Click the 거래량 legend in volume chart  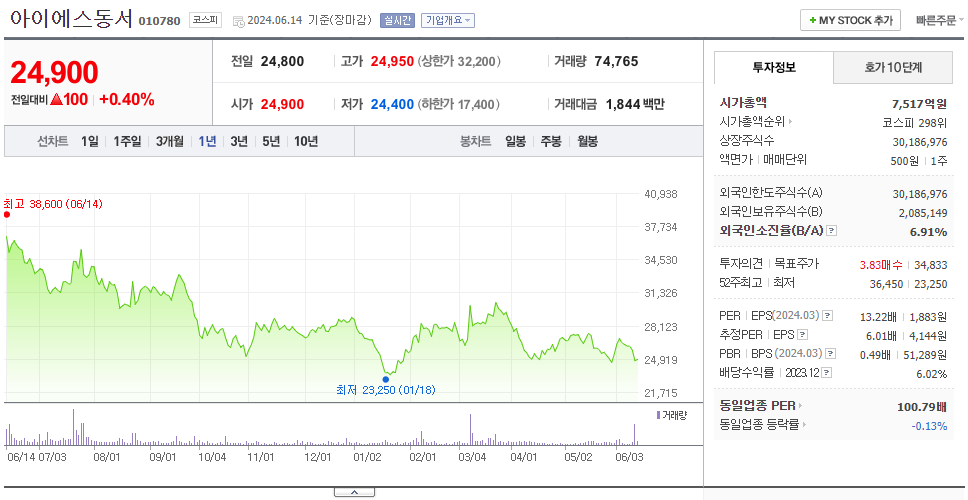click(671, 415)
